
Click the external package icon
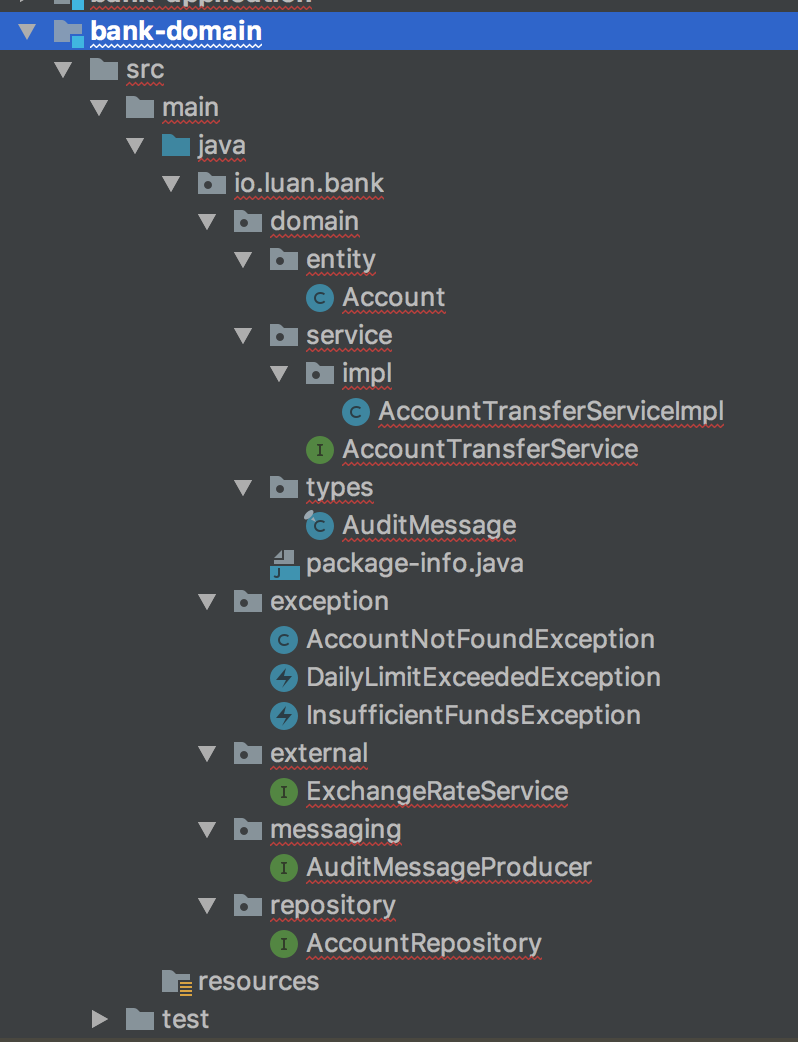(x=247, y=754)
